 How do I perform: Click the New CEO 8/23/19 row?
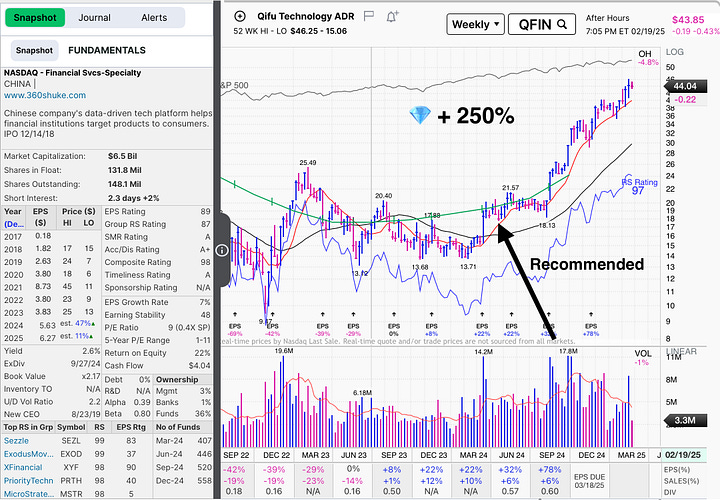(51, 414)
